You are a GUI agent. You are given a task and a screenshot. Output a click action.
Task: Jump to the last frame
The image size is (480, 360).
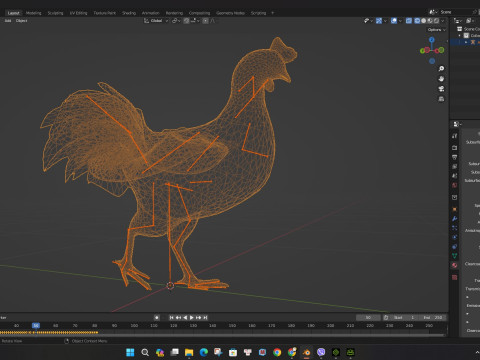pos(205,318)
